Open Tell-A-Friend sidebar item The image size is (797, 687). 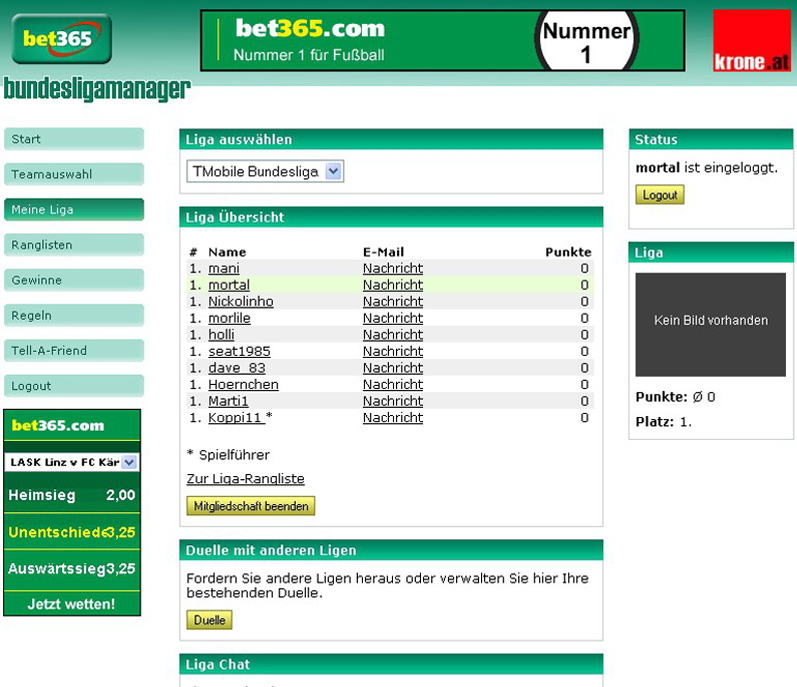(74, 351)
